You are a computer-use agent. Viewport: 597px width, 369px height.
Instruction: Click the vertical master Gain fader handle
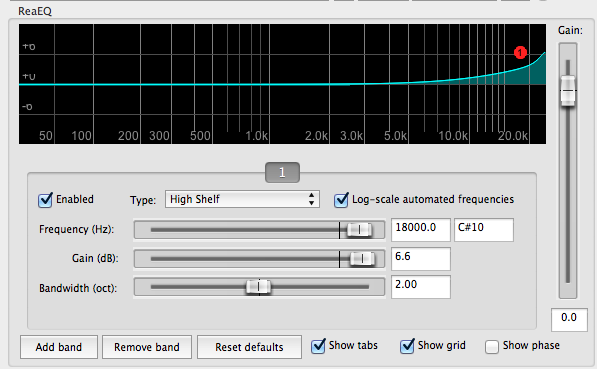[568, 91]
